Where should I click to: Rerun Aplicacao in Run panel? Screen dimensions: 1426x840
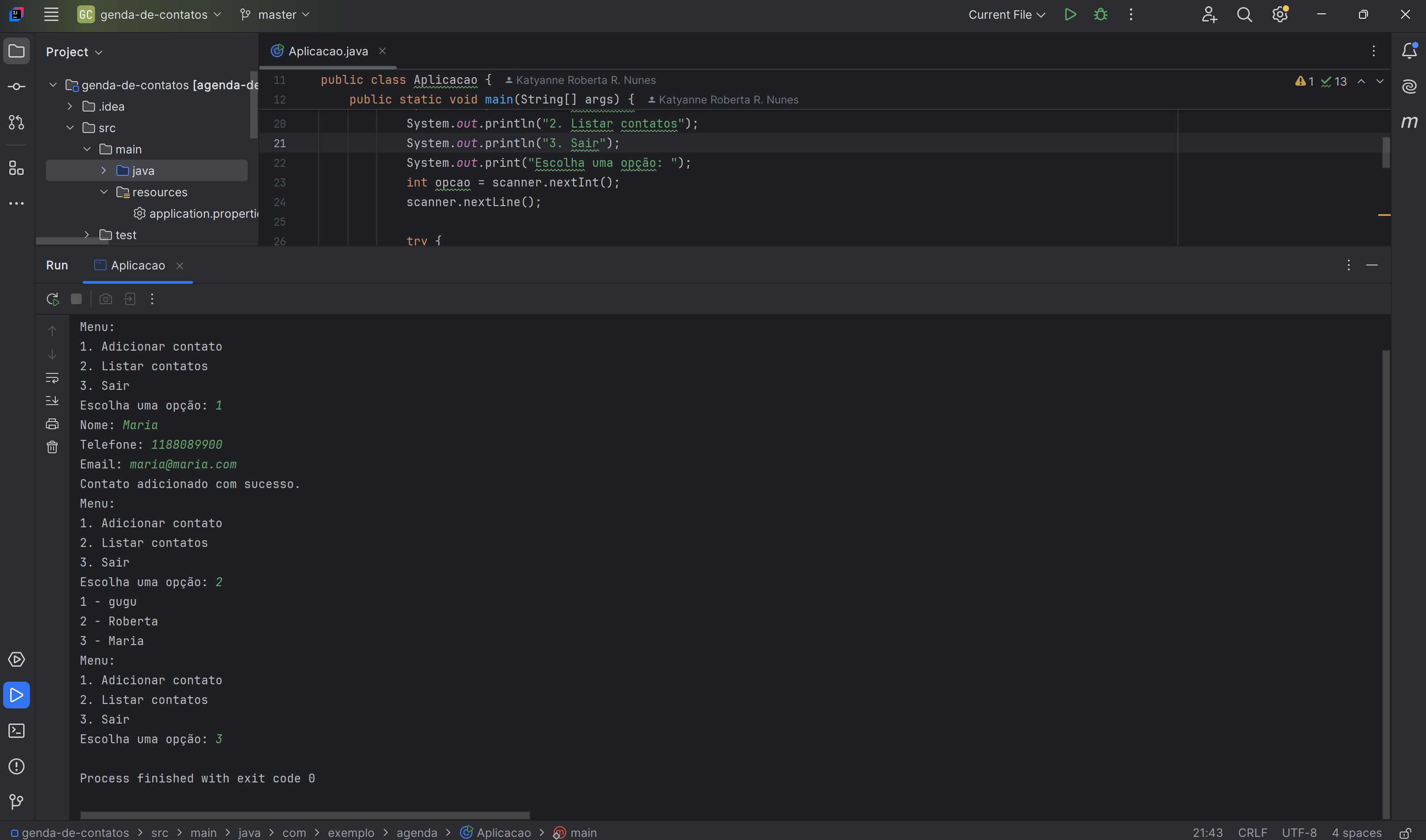(53, 299)
